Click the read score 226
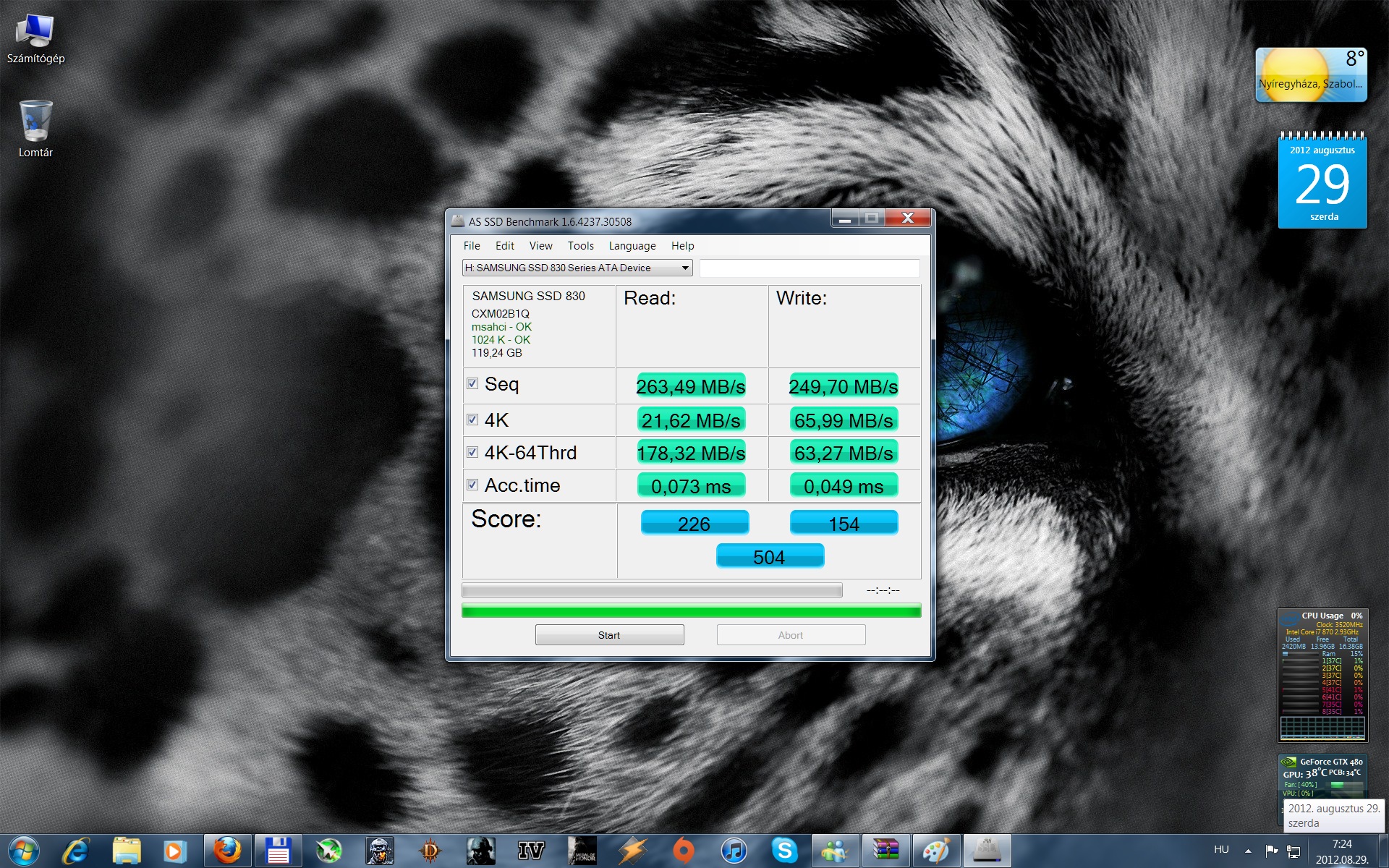Image resolution: width=1389 pixels, height=868 pixels. 694,523
